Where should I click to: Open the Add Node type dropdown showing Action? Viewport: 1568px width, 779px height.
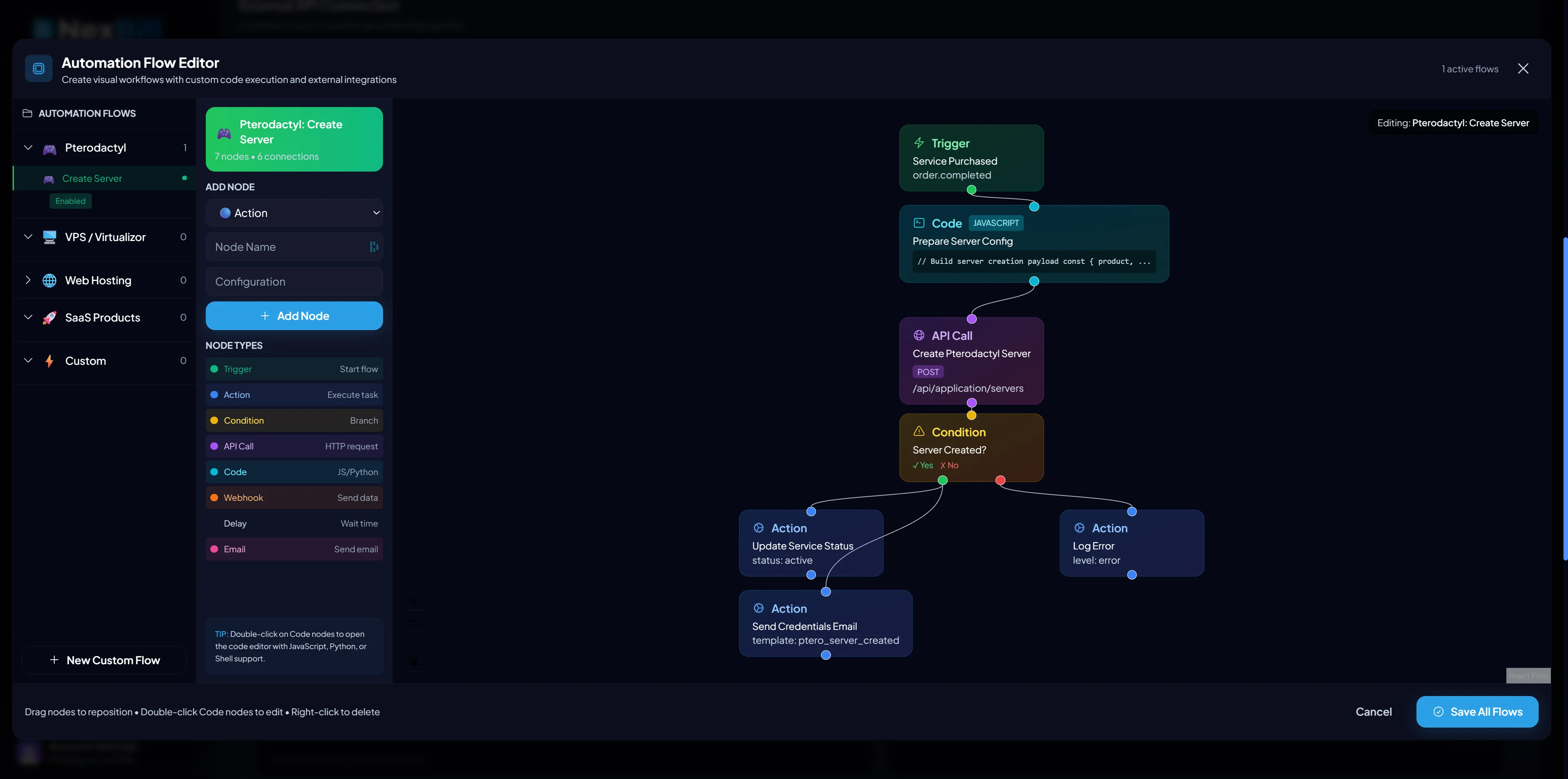pyautogui.click(x=294, y=212)
